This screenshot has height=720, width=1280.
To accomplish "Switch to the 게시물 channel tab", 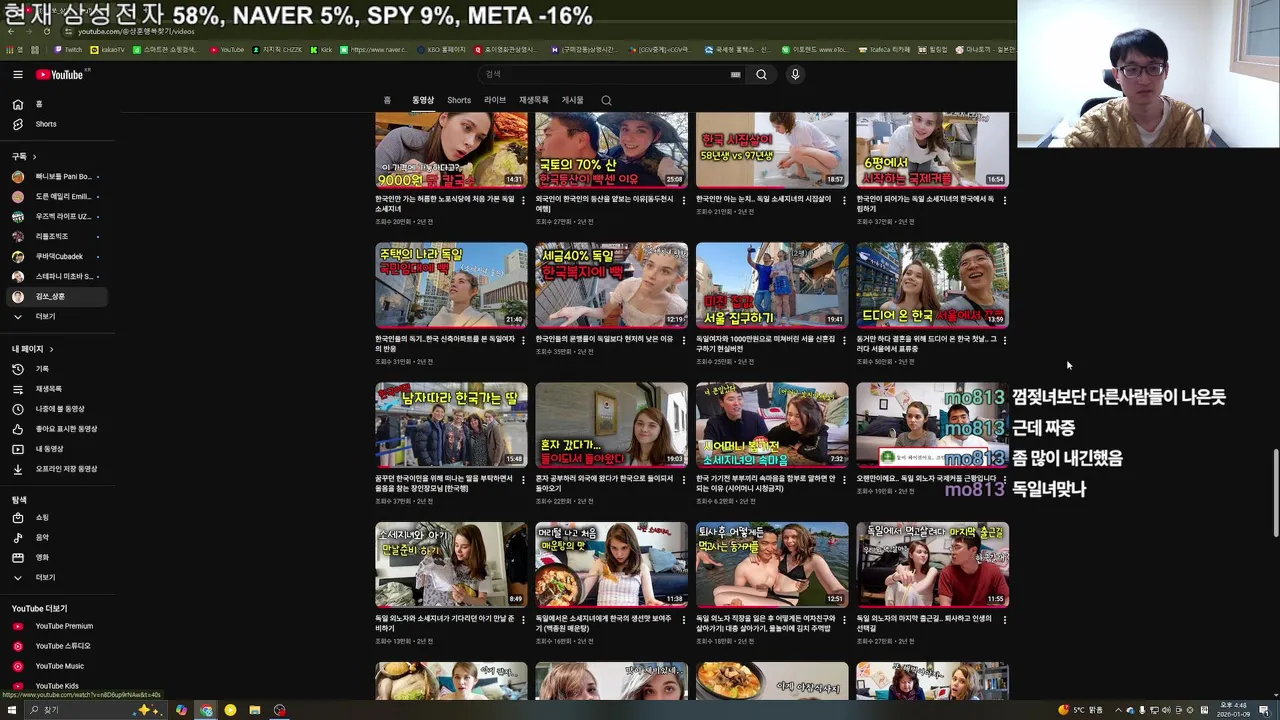I will (x=572, y=100).
